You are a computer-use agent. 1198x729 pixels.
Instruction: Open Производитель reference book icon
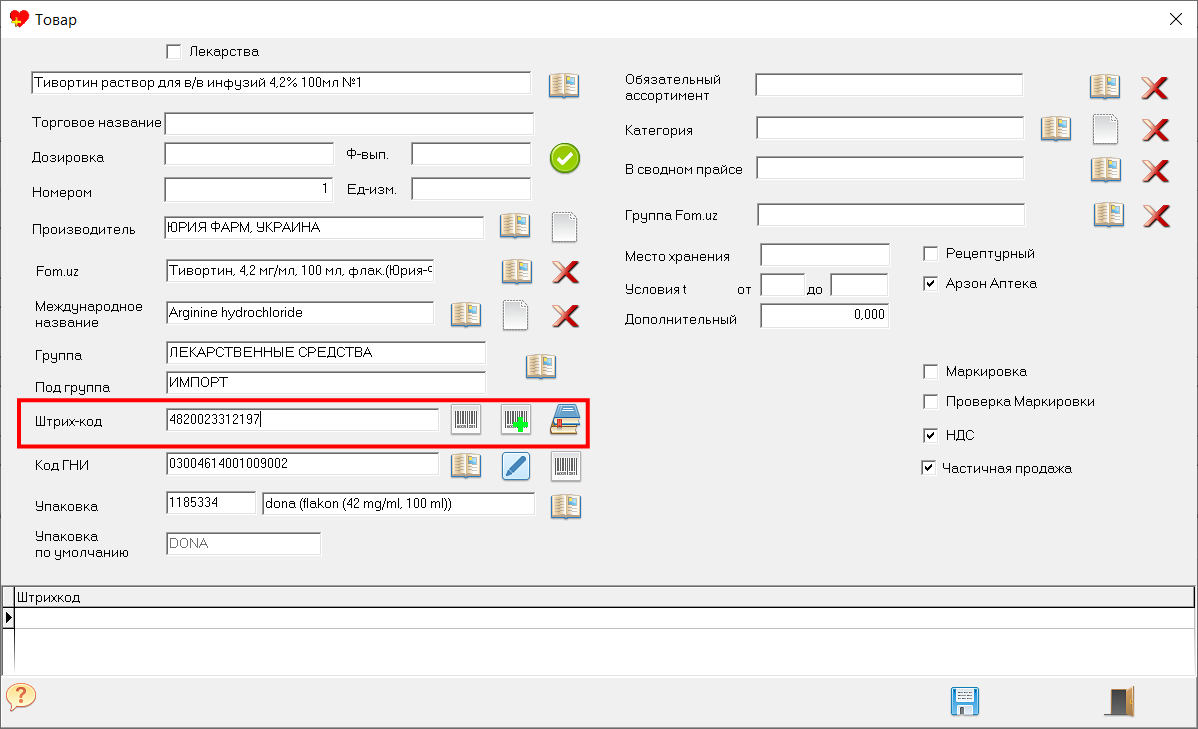point(515,225)
